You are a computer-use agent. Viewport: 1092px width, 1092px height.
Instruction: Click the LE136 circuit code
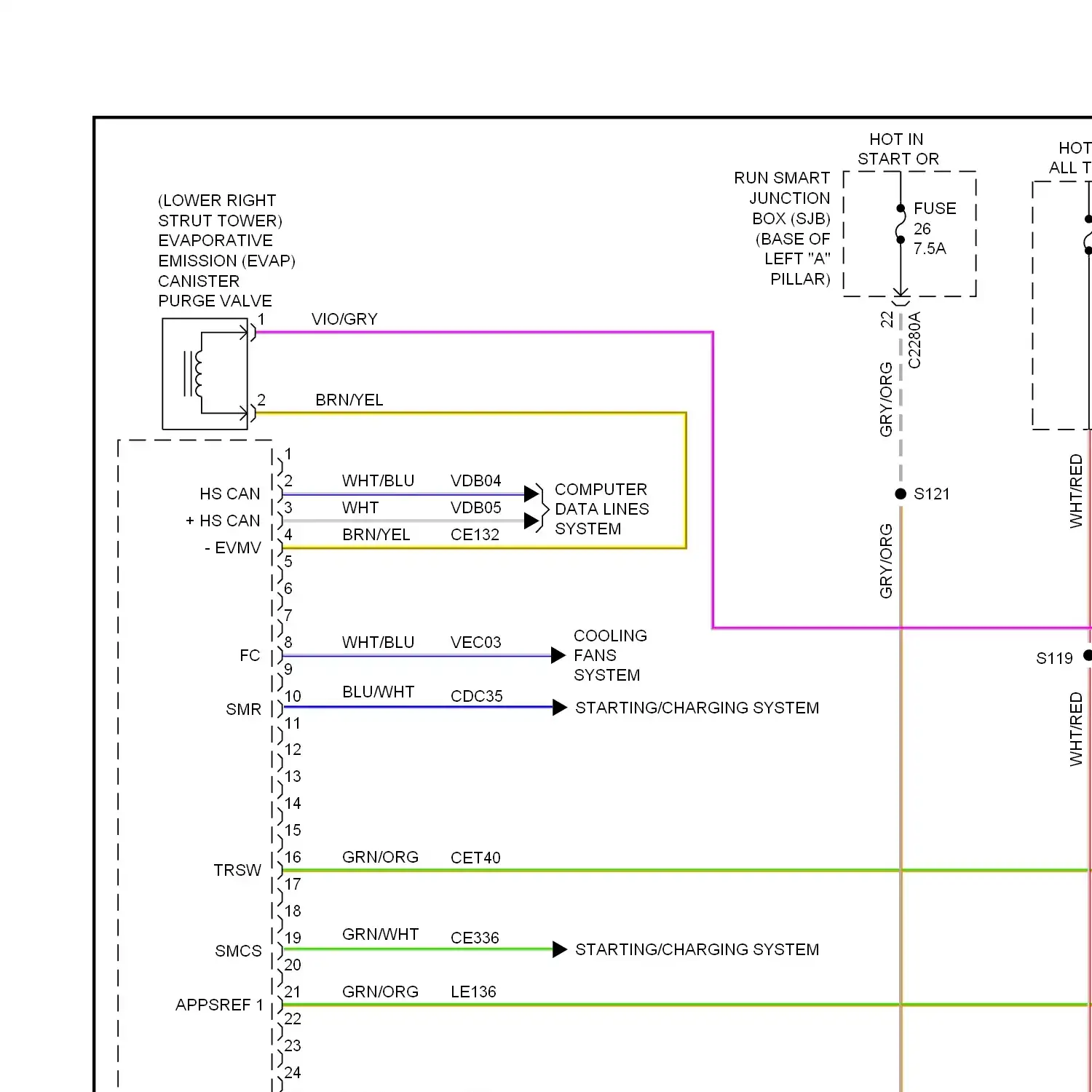473,992
